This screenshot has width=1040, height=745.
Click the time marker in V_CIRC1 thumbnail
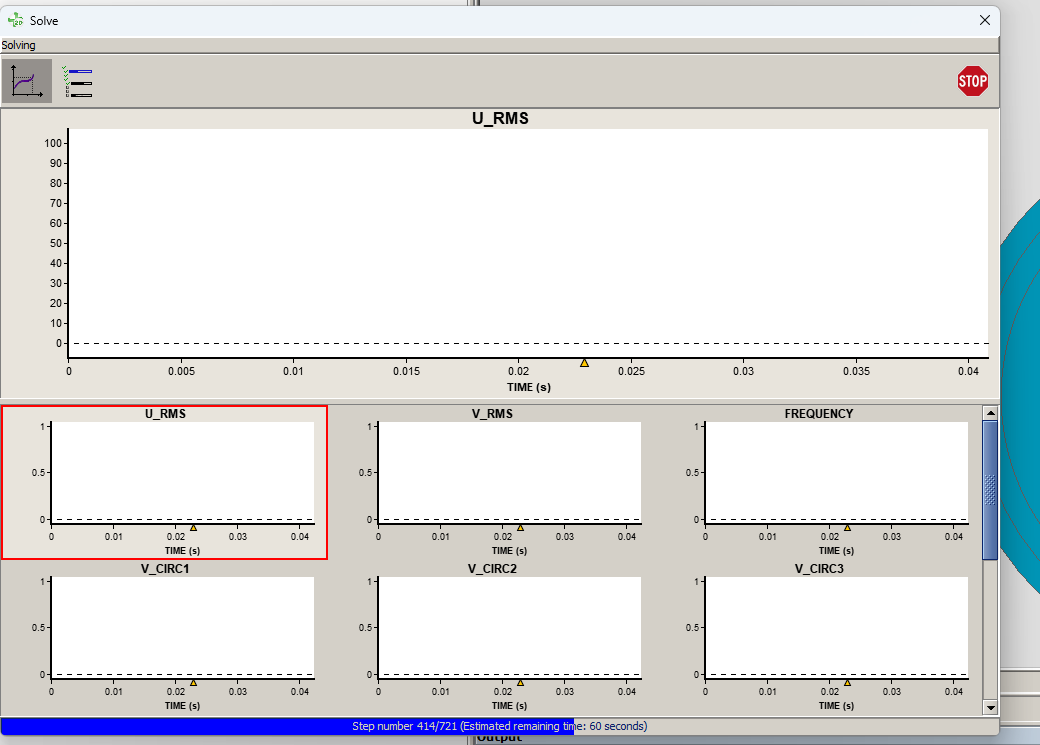tap(194, 683)
